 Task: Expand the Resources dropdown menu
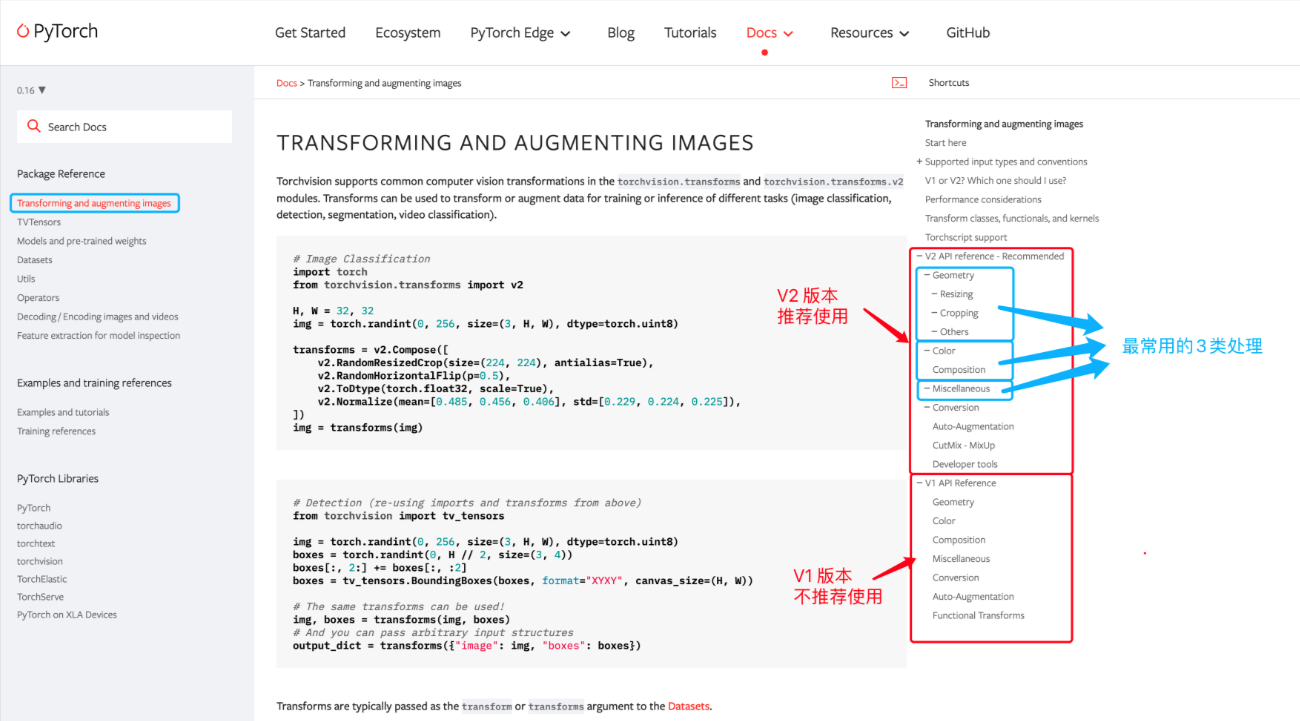[870, 33]
